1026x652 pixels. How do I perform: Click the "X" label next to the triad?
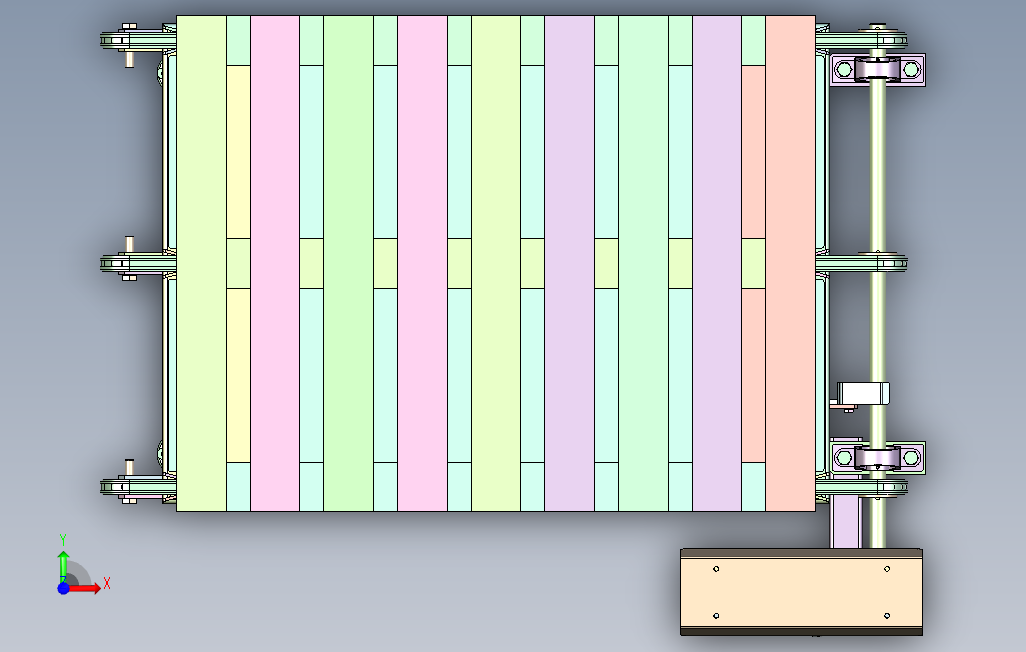click(x=107, y=583)
